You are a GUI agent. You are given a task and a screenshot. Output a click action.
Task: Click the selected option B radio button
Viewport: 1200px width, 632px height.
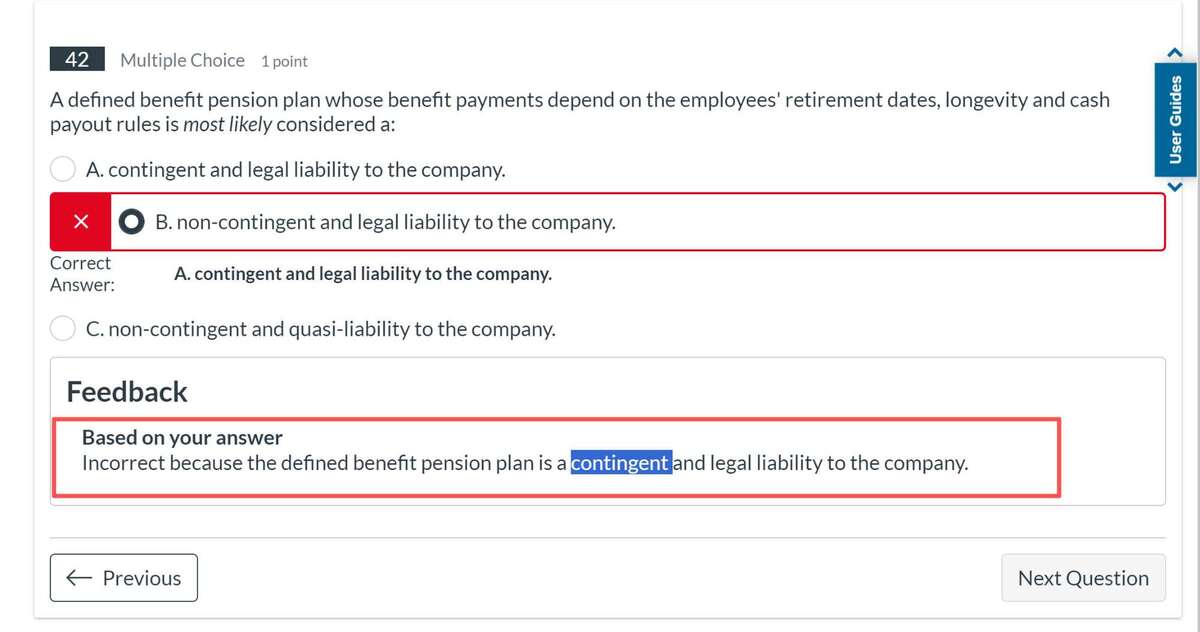pos(132,222)
